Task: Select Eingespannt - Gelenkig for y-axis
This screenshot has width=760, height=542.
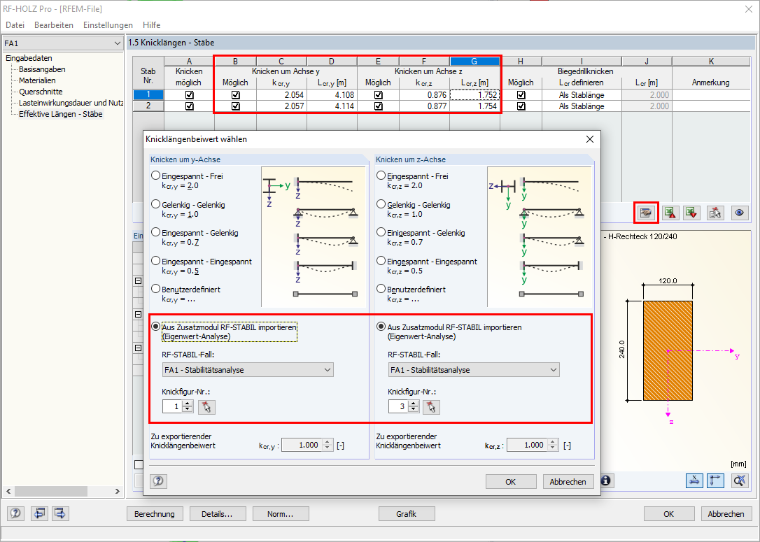Action: point(156,232)
